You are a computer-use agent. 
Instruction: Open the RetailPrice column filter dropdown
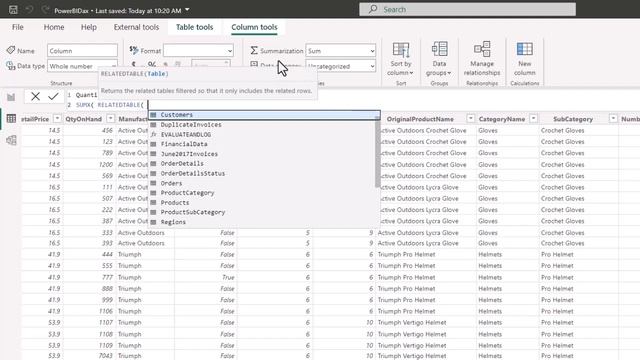click(x=57, y=118)
